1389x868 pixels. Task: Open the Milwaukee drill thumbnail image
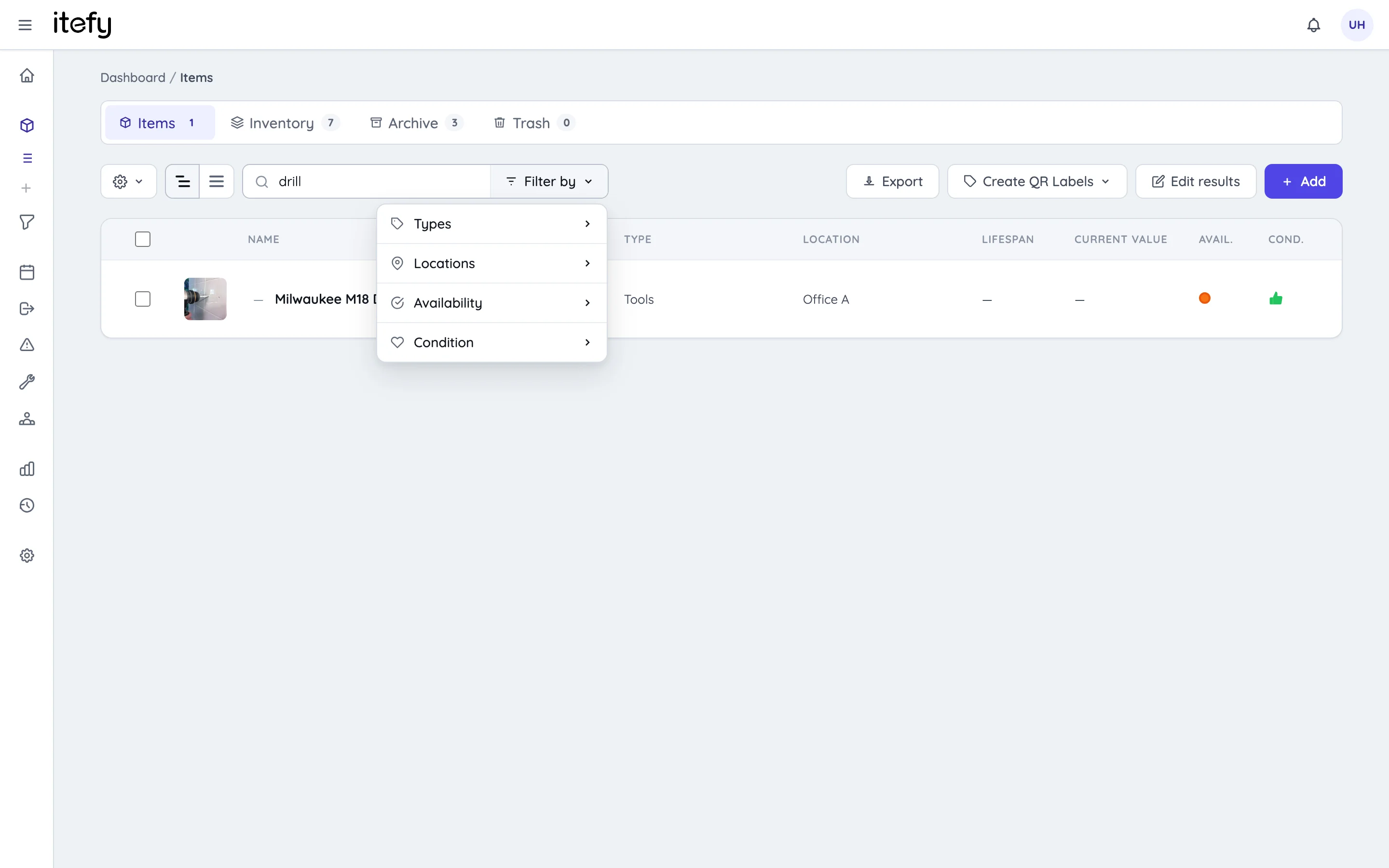pos(205,299)
